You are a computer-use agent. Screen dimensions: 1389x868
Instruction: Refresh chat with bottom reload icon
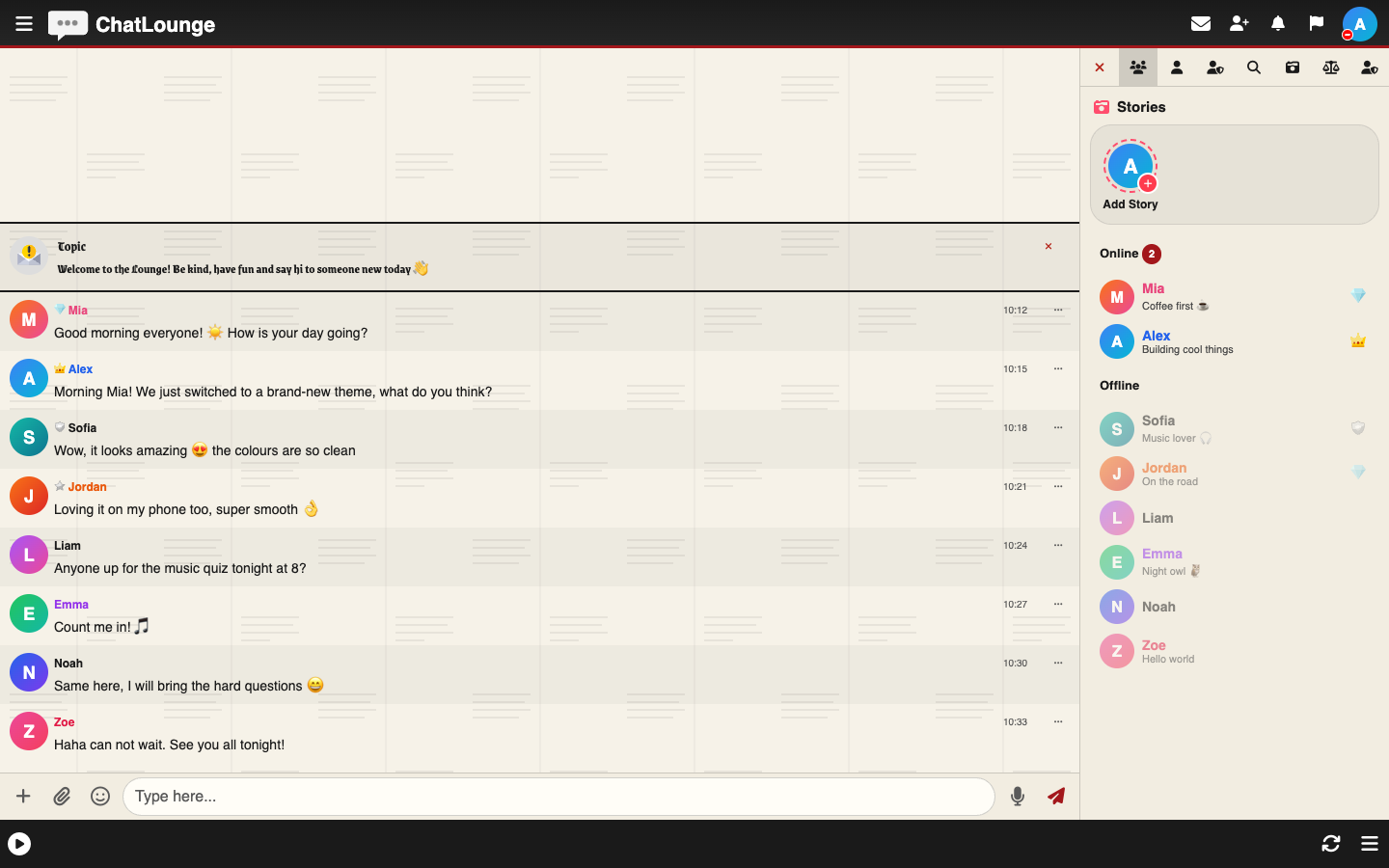coord(1331,844)
